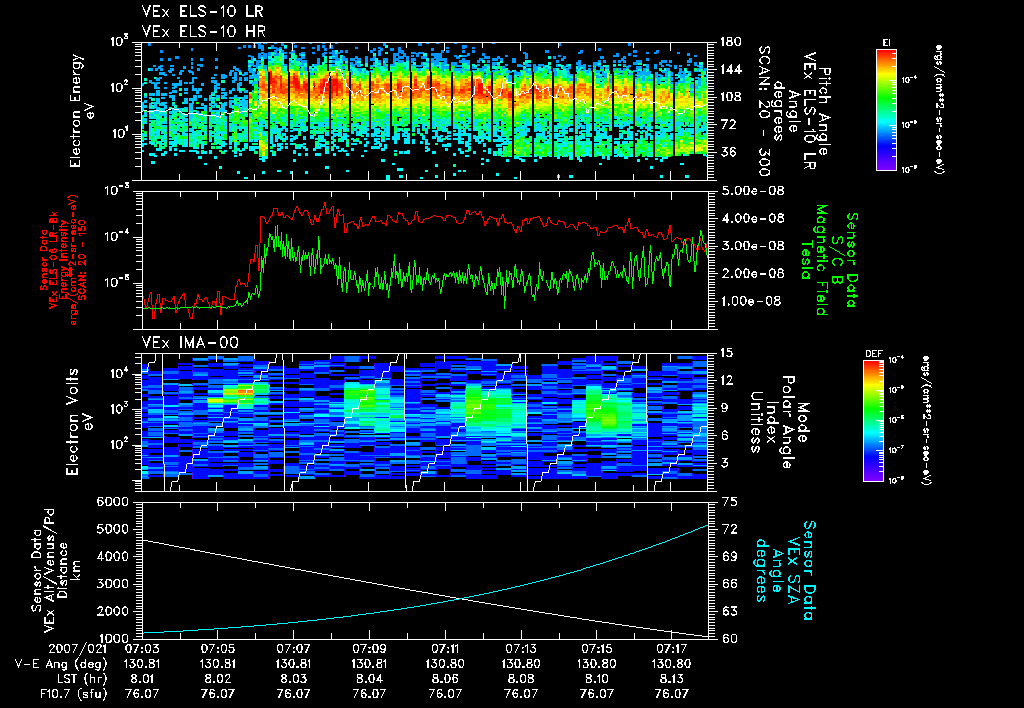The height and width of the screenshot is (708, 1024).
Task: Select the 60 degree SZA tick label
Action: [730, 638]
